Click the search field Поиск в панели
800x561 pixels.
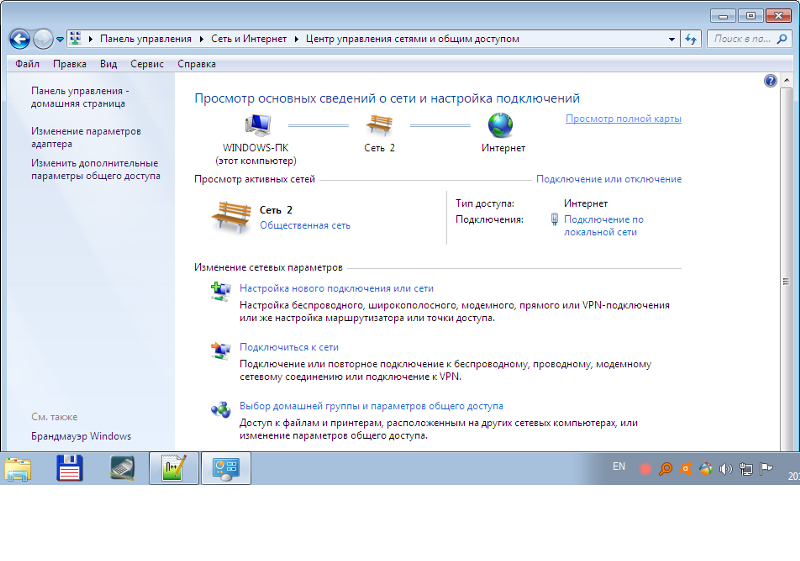742,39
